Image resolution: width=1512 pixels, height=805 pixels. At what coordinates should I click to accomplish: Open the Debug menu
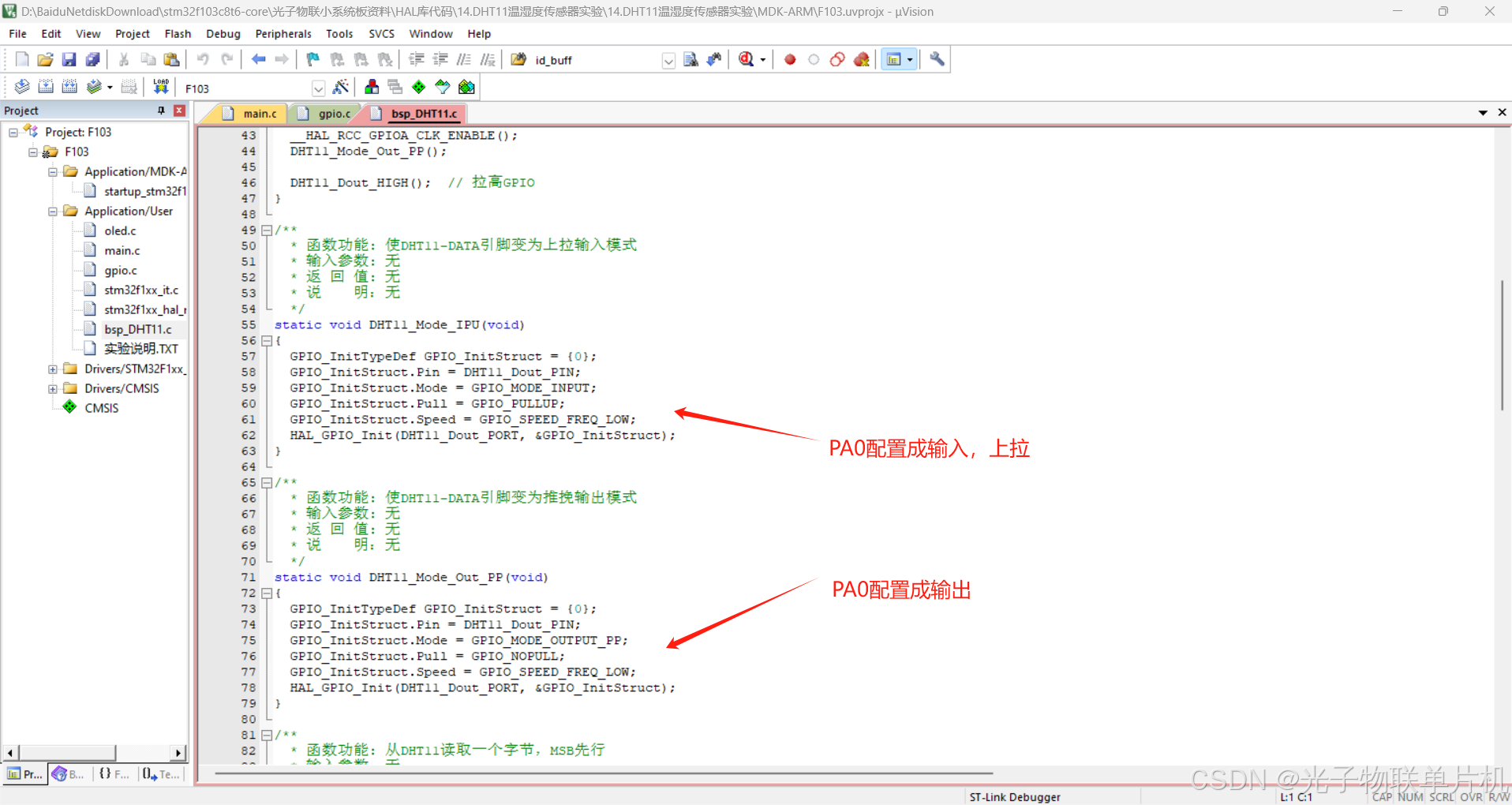[223, 34]
